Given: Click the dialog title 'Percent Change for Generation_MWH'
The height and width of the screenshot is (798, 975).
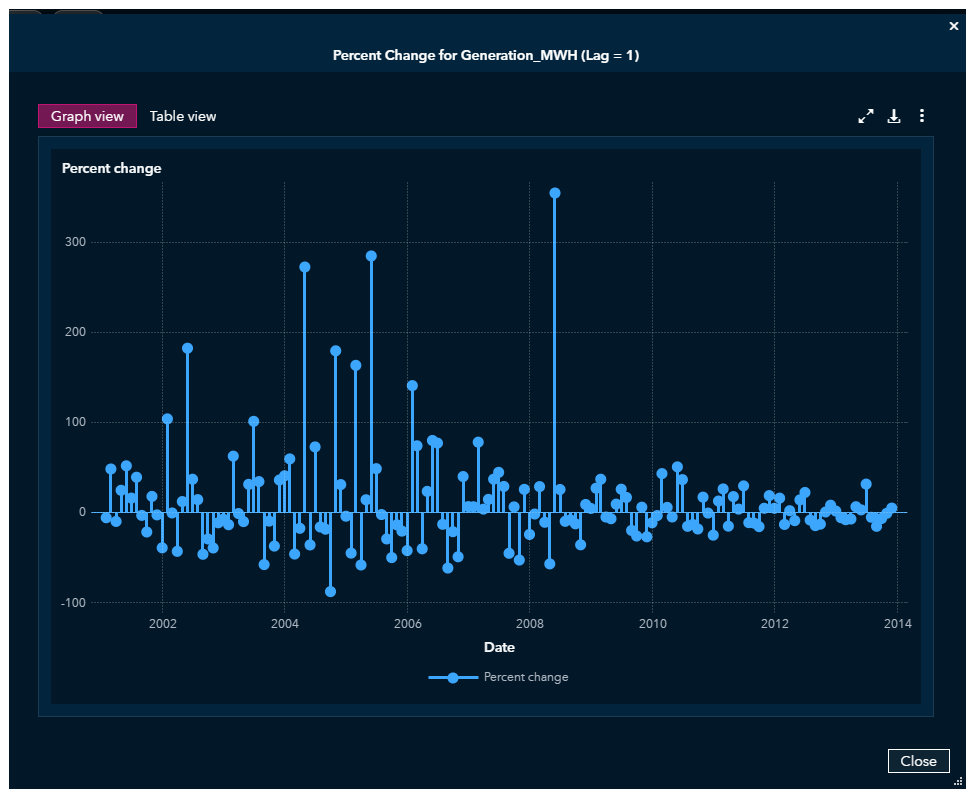Looking at the screenshot, I should [x=486, y=55].
